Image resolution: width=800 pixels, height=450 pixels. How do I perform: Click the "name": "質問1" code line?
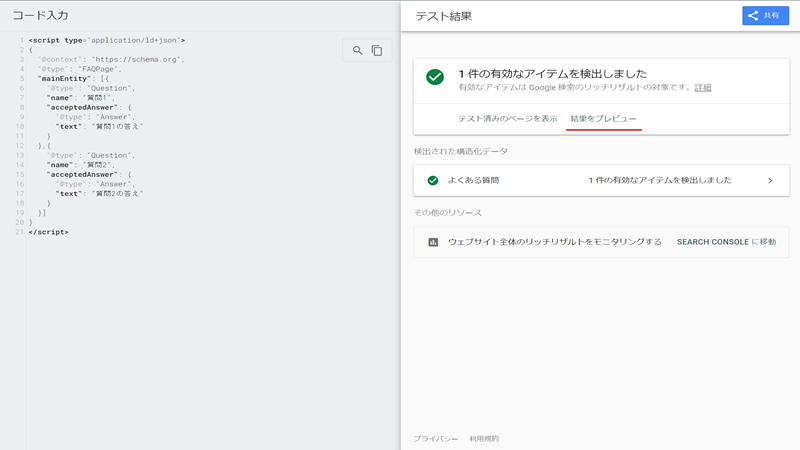[81, 98]
